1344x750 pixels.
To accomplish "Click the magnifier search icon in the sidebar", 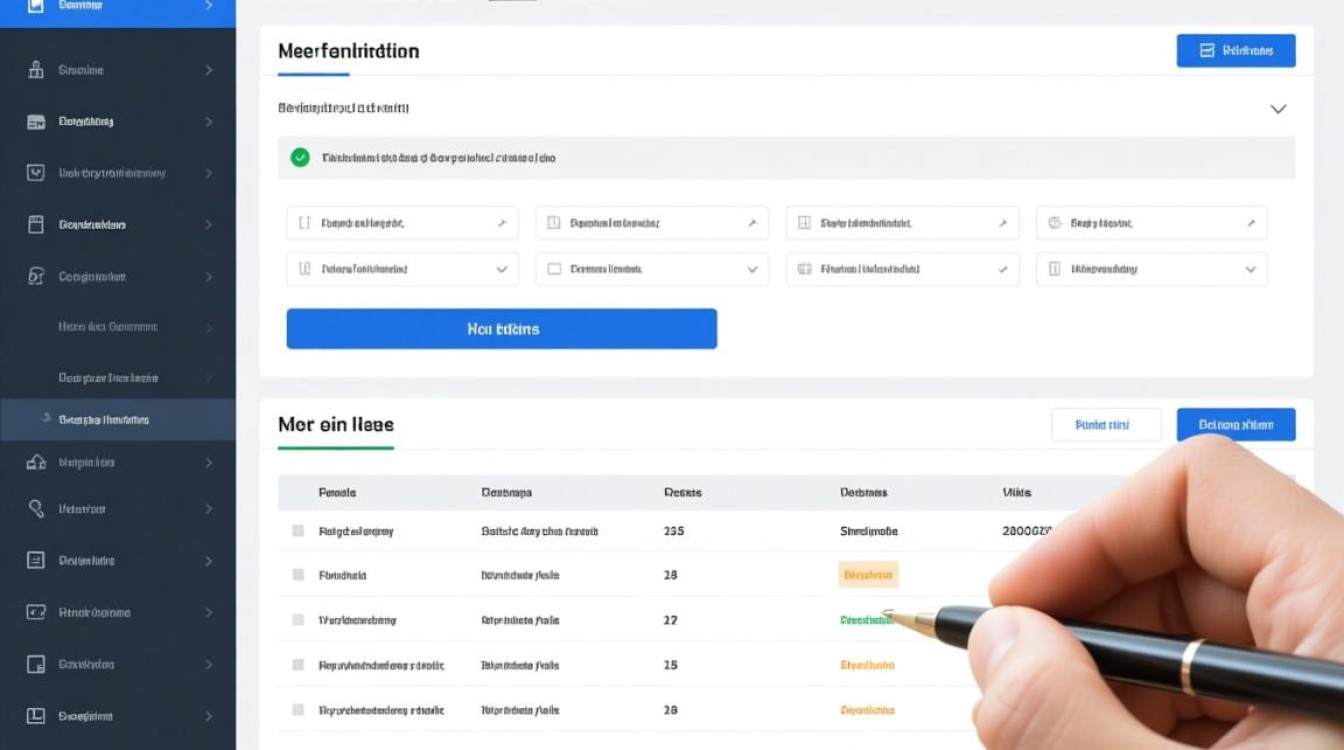I will 36,509.
